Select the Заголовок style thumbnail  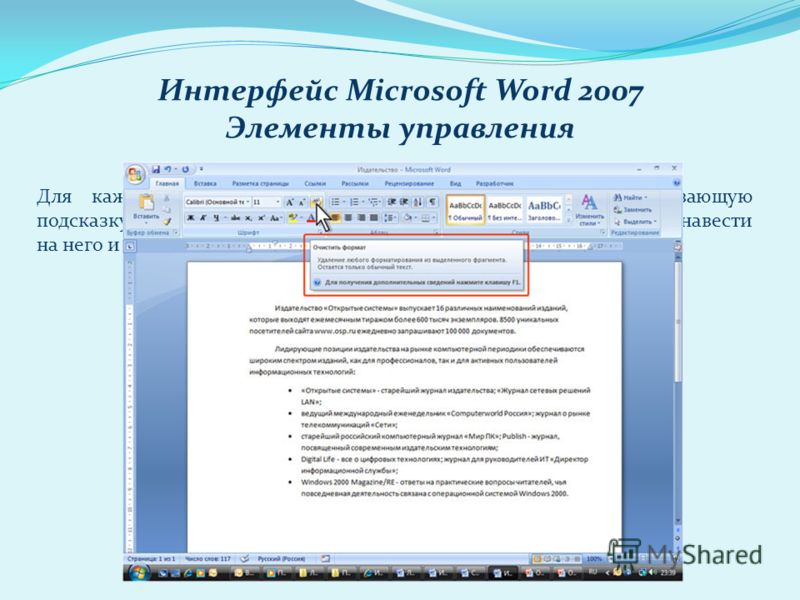point(544,210)
